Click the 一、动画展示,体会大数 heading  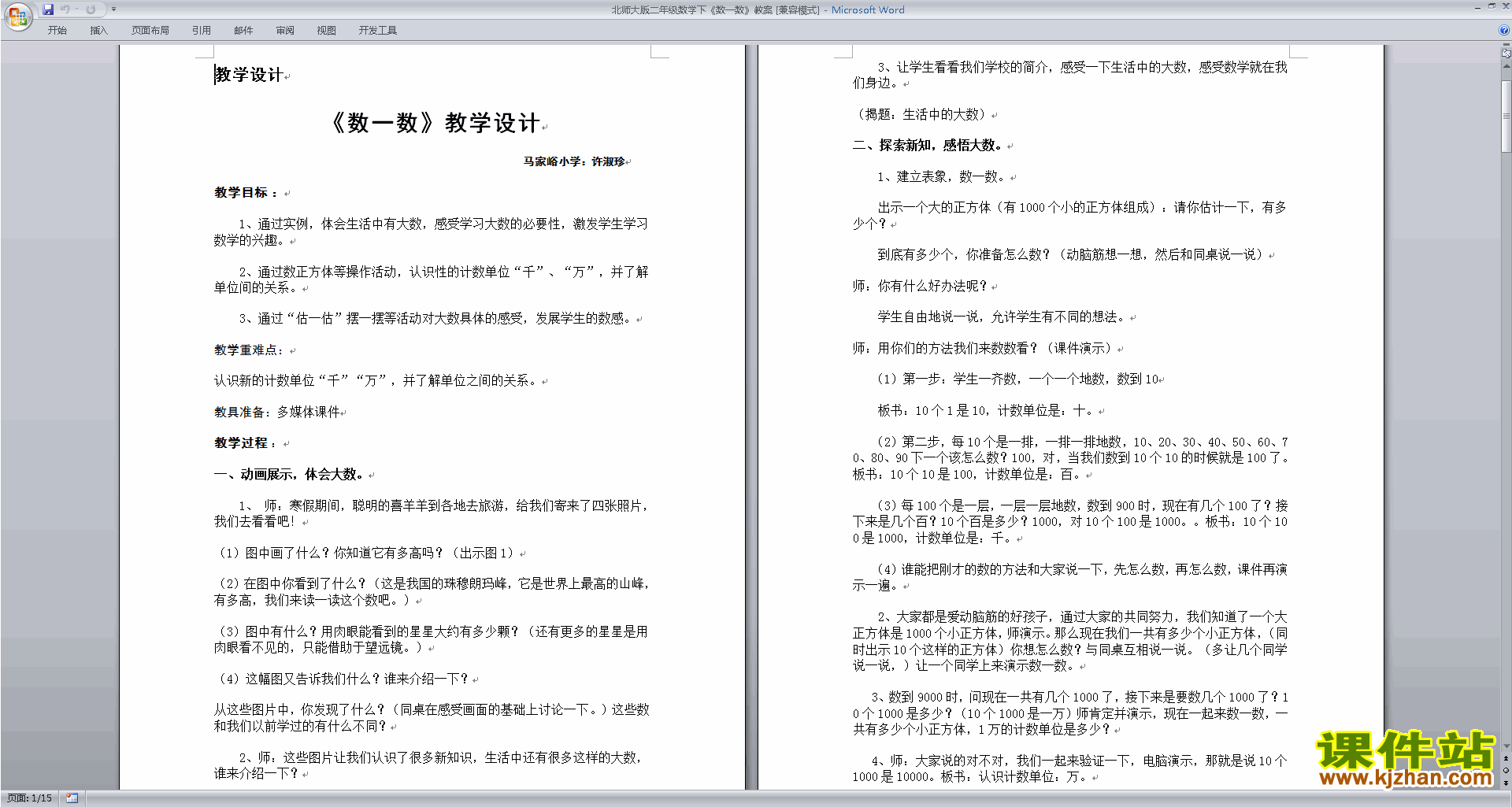289,475
